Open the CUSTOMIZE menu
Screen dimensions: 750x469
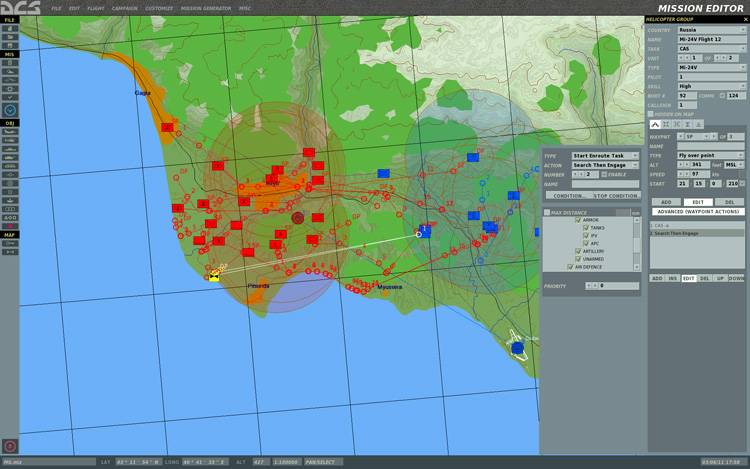click(159, 8)
